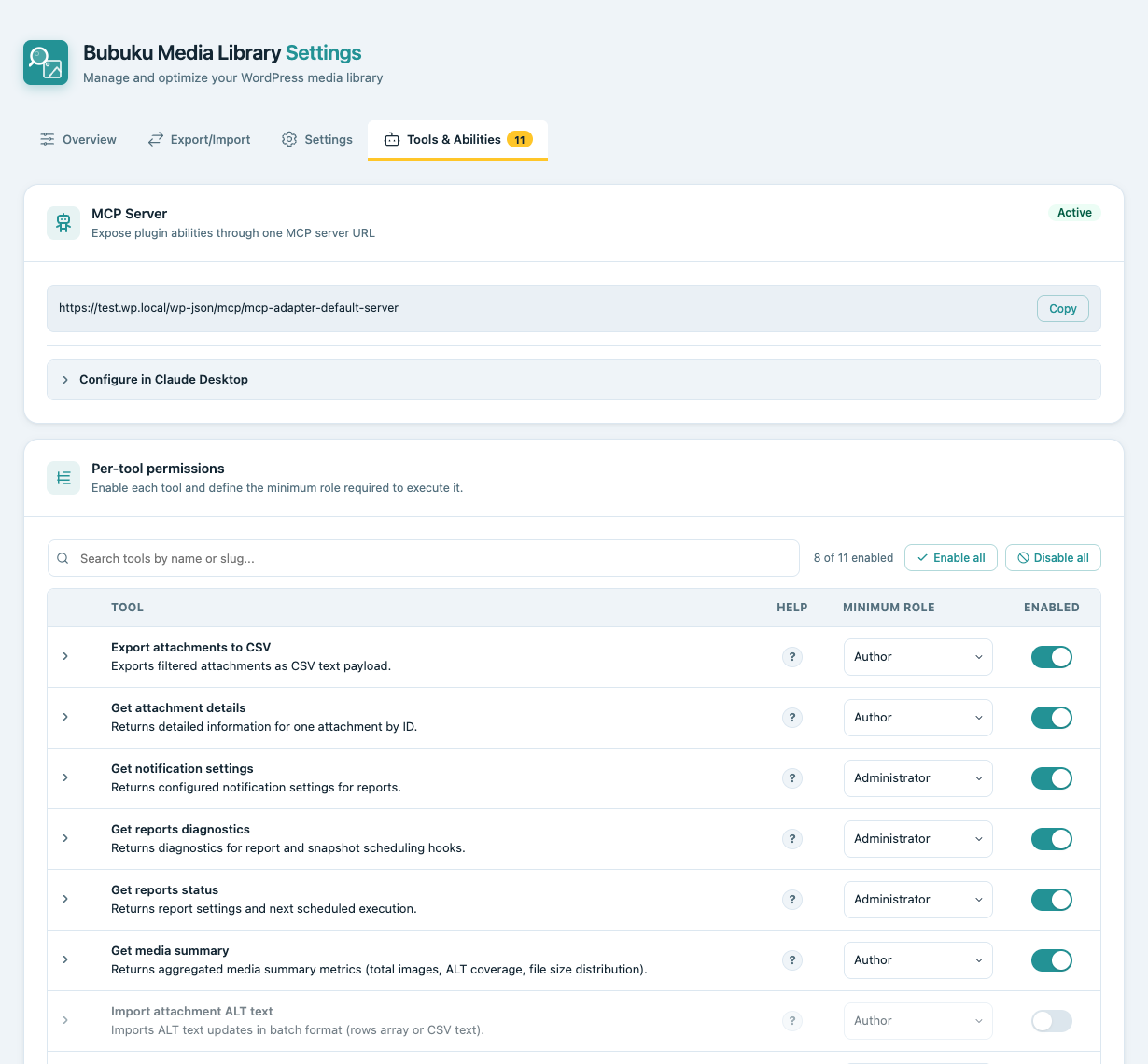Turn off Get notification settings tool
The image size is (1148, 1064).
pos(1052,778)
